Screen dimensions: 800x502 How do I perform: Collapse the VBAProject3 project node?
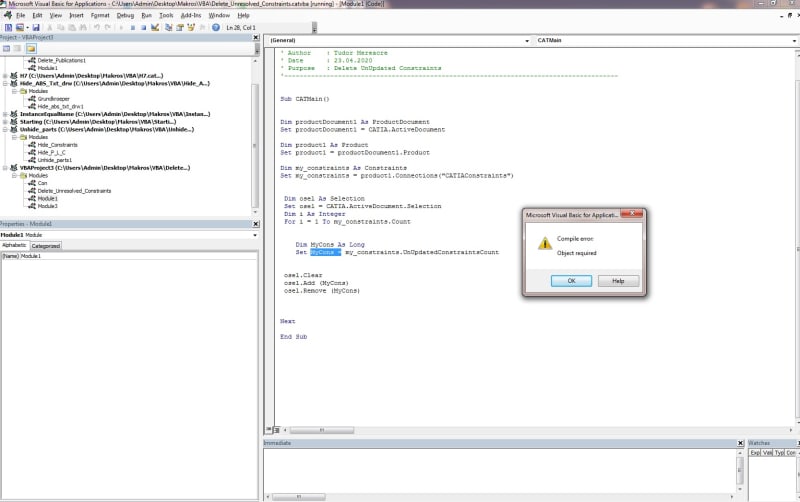(5, 167)
